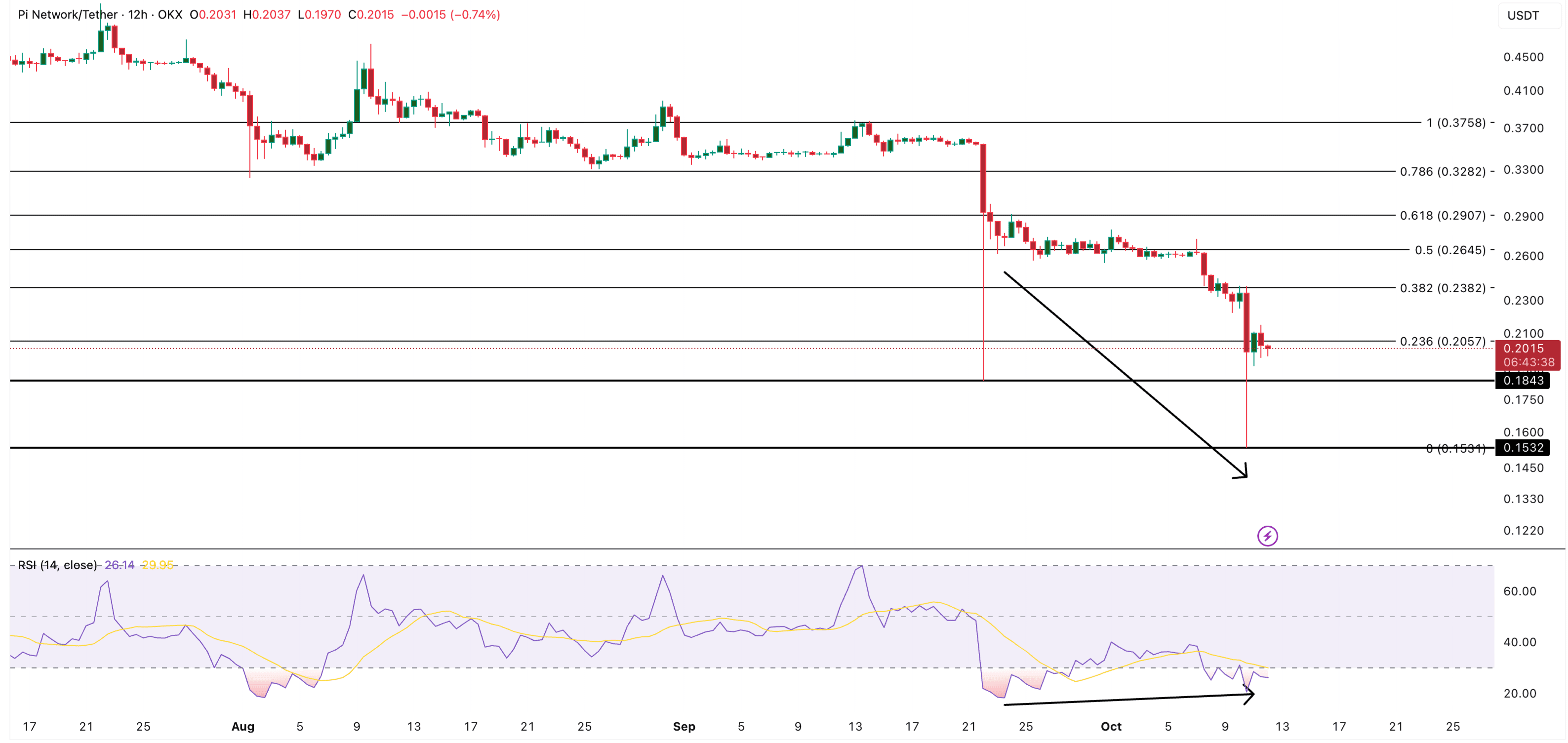Viewport: 1568px width, 743px height.
Task: Select the Fib 1 (0.3758) level label
Action: click(x=1455, y=123)
